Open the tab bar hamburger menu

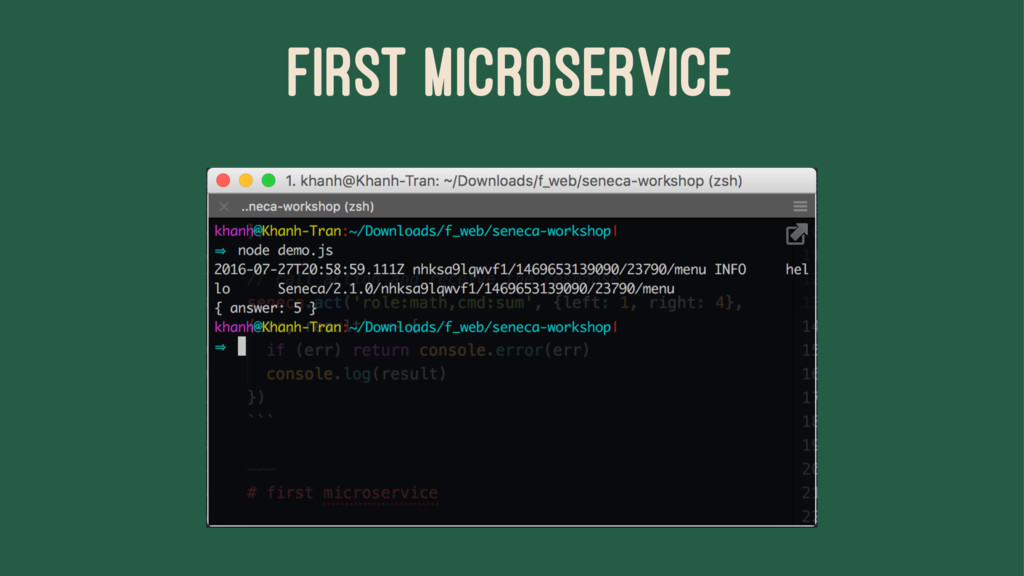tap(800, 207)
